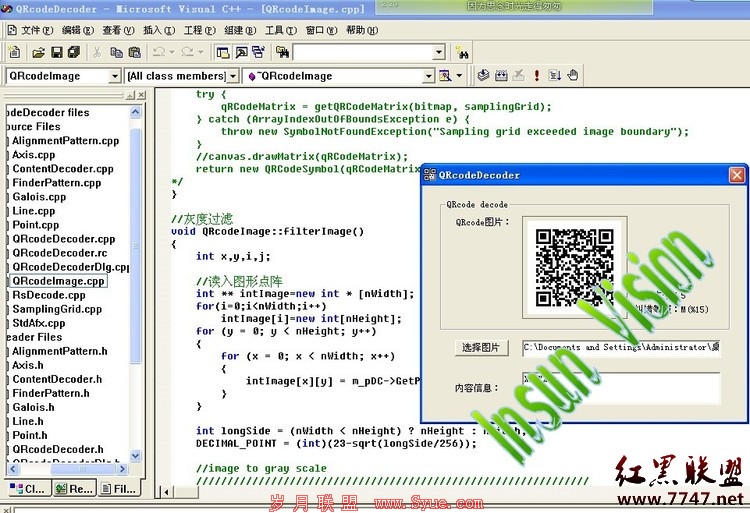Click the document icon left of 文件 menu
Screen dimensions: 750x513
[x=12, y=30]
